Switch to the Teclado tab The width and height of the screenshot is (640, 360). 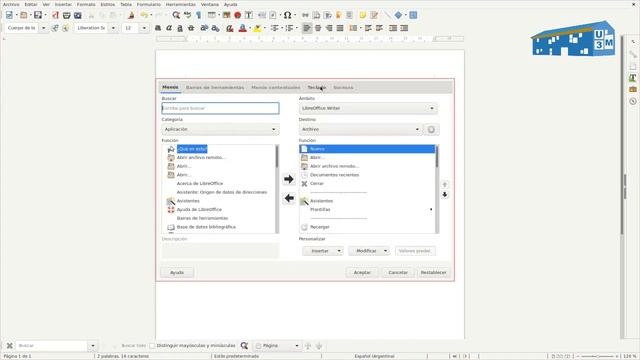317,87
